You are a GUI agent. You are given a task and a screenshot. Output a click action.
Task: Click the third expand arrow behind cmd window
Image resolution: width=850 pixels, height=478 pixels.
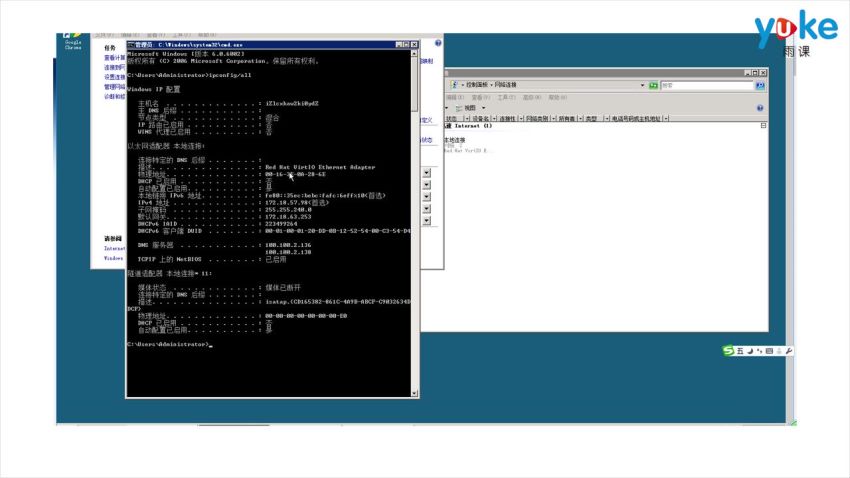point(427,197)
